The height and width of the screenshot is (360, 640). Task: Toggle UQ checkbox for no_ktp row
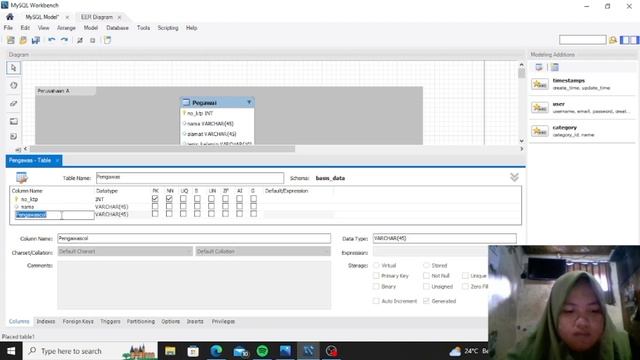point(183,199)
